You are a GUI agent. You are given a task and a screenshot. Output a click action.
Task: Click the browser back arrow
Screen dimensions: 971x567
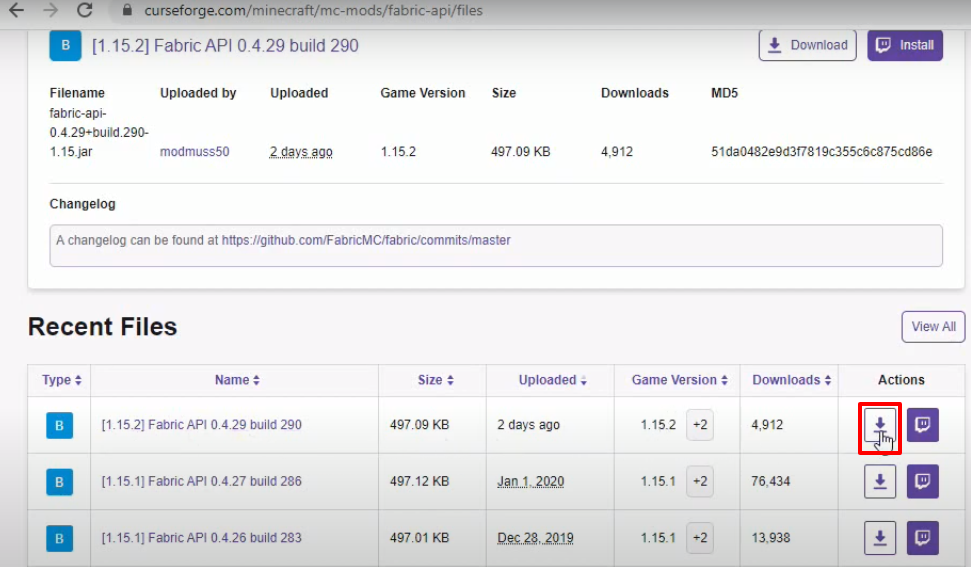17,10
